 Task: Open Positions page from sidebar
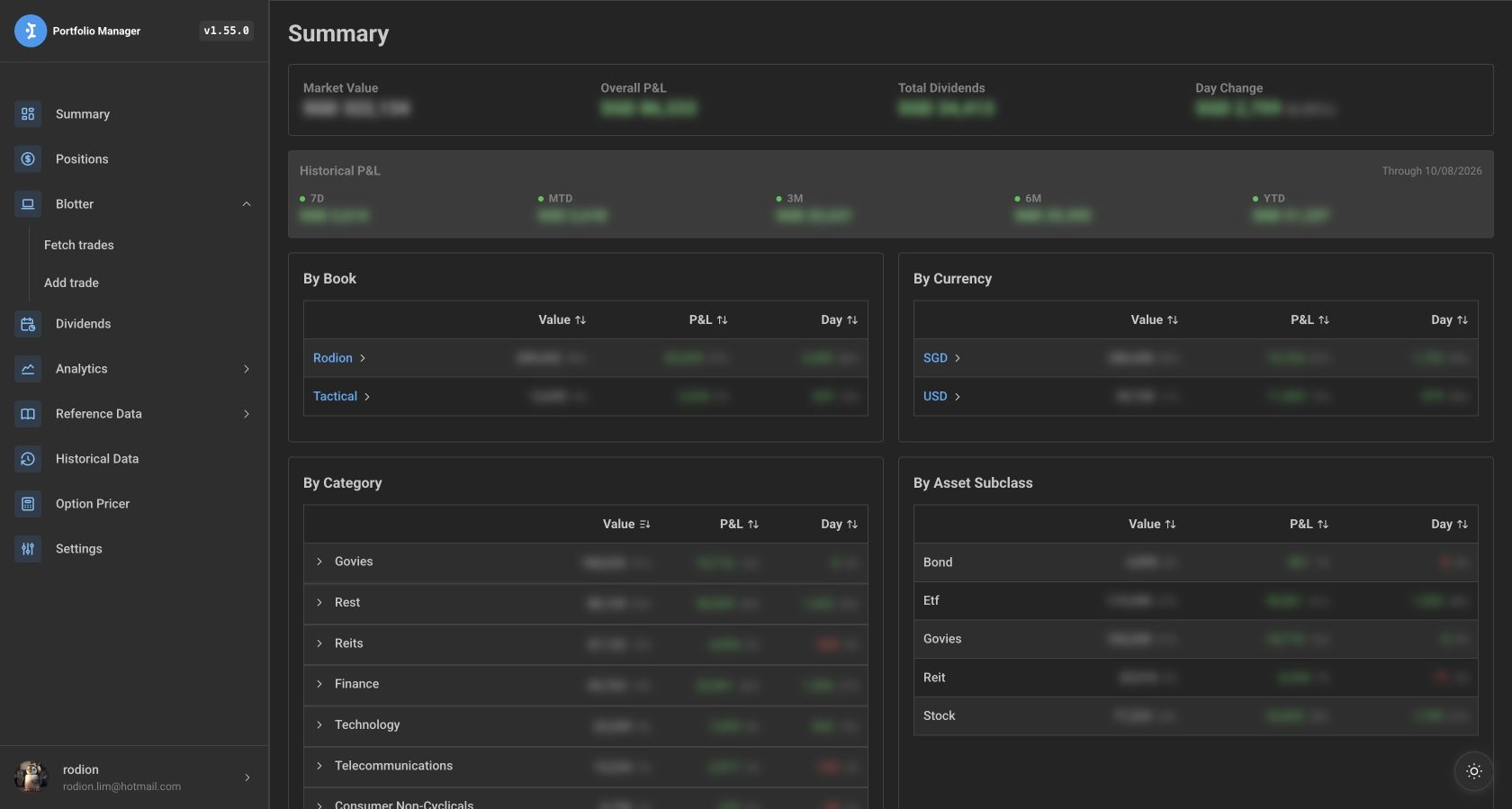click(x=82, y=159)
